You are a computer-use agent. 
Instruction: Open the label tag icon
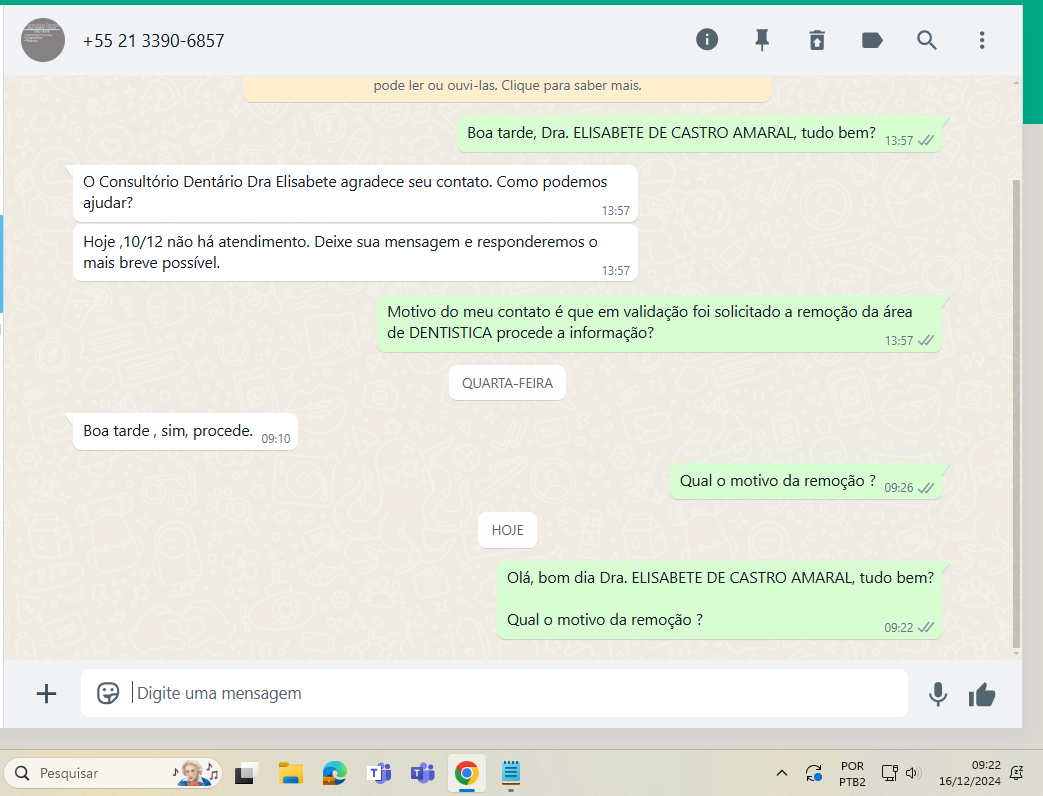(872, 40)
